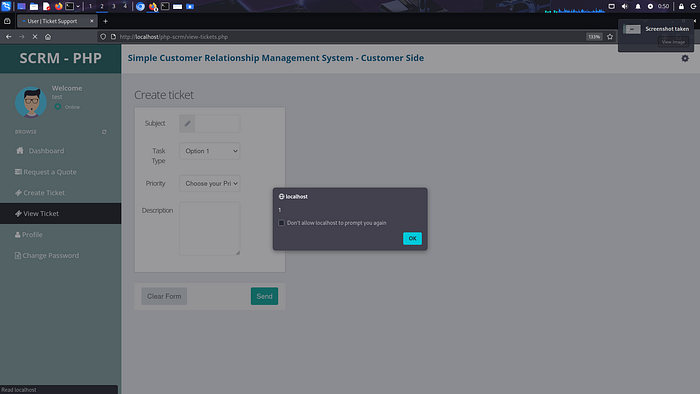Click the Clear Form button

pyautogui.click(x=164, y=296)
